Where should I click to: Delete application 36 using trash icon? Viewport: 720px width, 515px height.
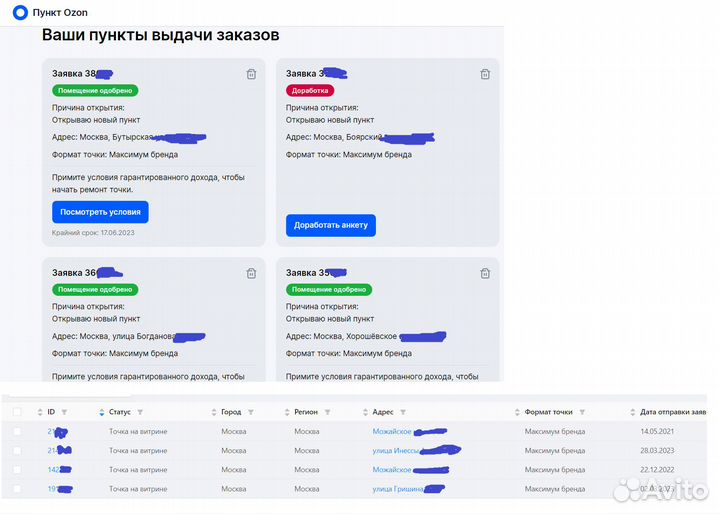[x=251, y=273]
